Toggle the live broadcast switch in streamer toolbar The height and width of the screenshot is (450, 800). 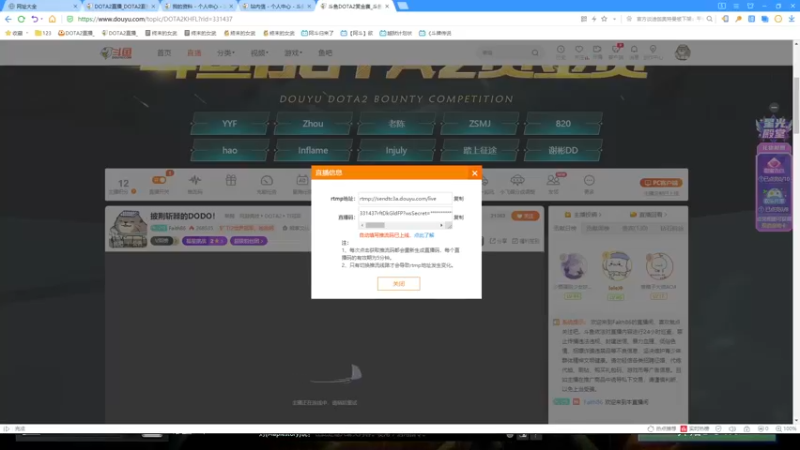pyautogui.click(x=159, y=180)
